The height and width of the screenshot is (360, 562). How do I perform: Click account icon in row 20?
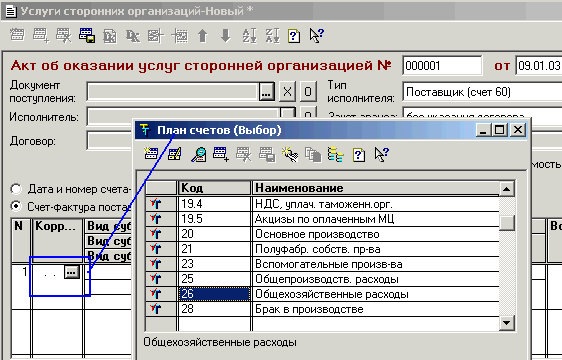coord(156,234)
